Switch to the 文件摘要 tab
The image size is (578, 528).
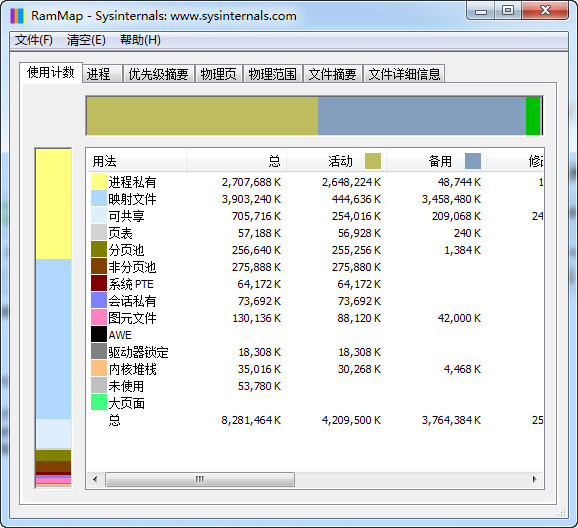point(333,74)
